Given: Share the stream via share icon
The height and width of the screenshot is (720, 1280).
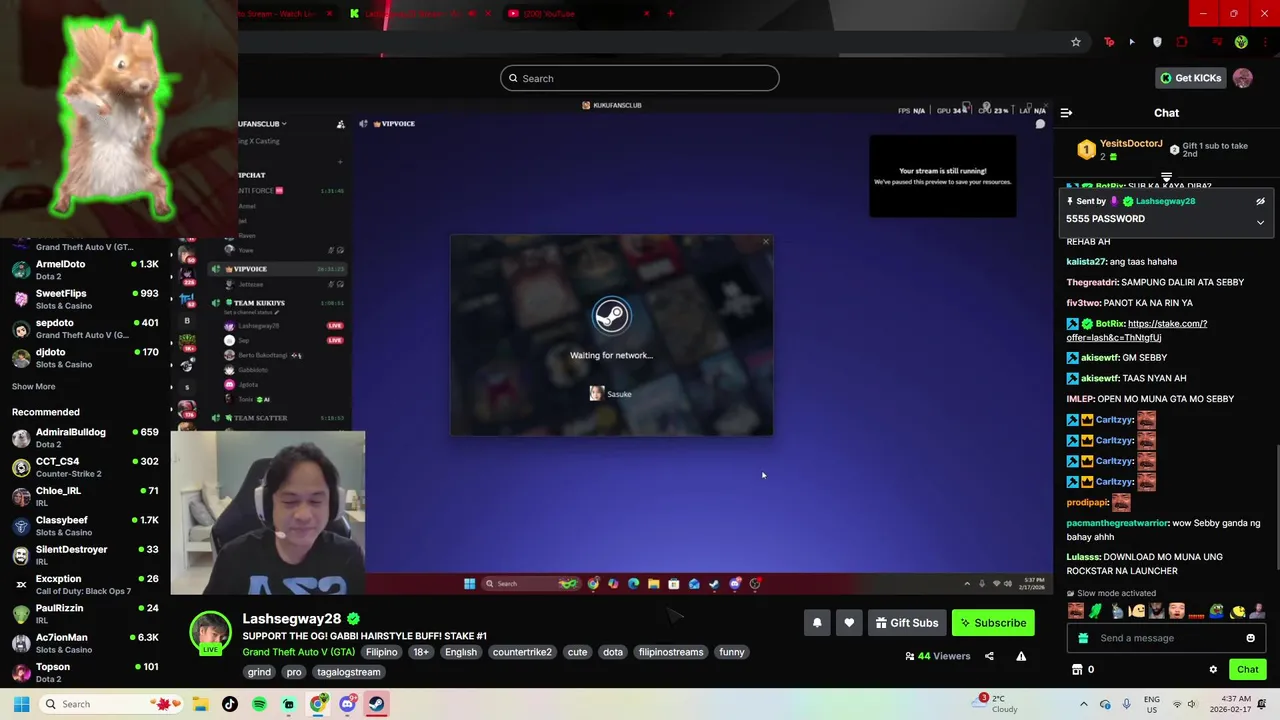Looking at the screenshot, I should tap(989, 656).
